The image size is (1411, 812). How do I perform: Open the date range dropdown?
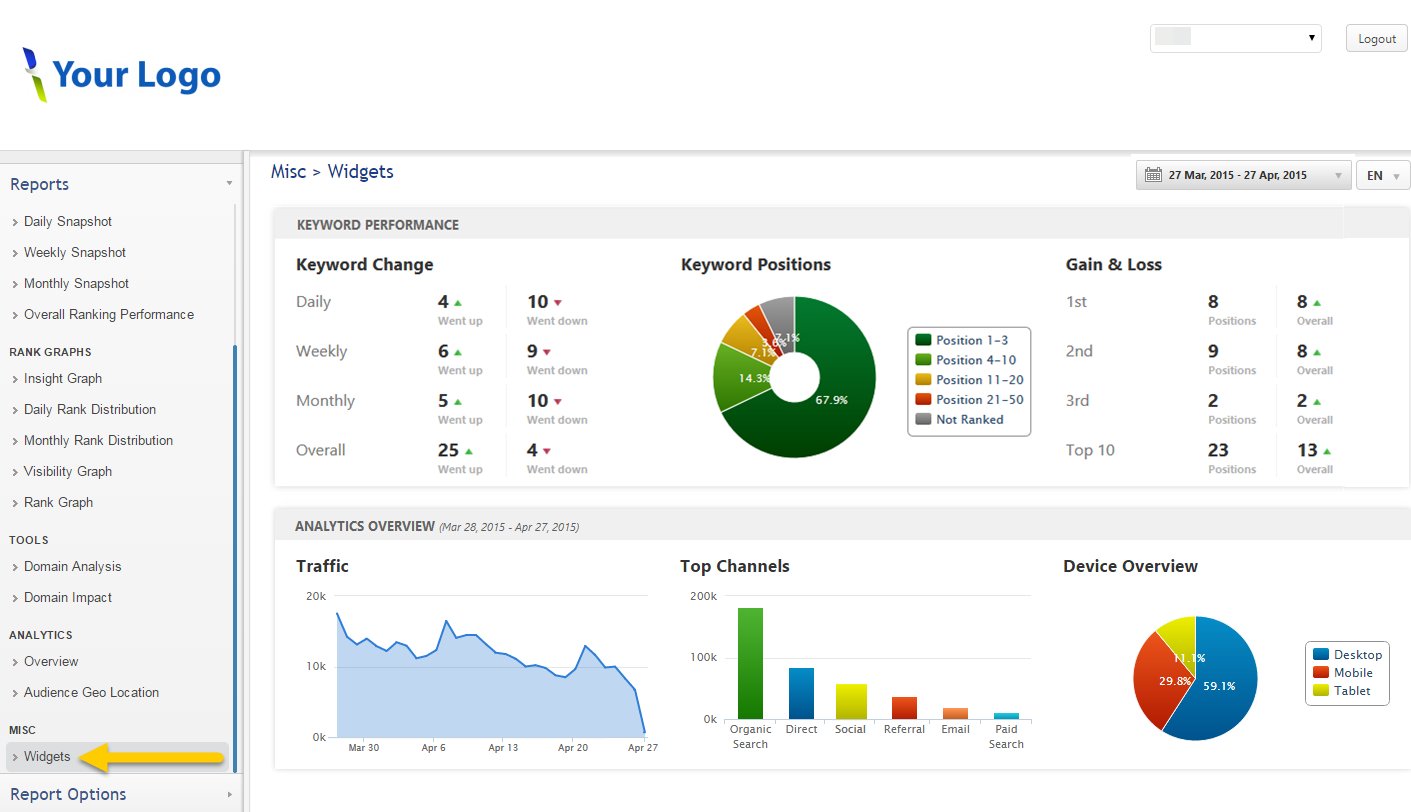point(1243,175)
